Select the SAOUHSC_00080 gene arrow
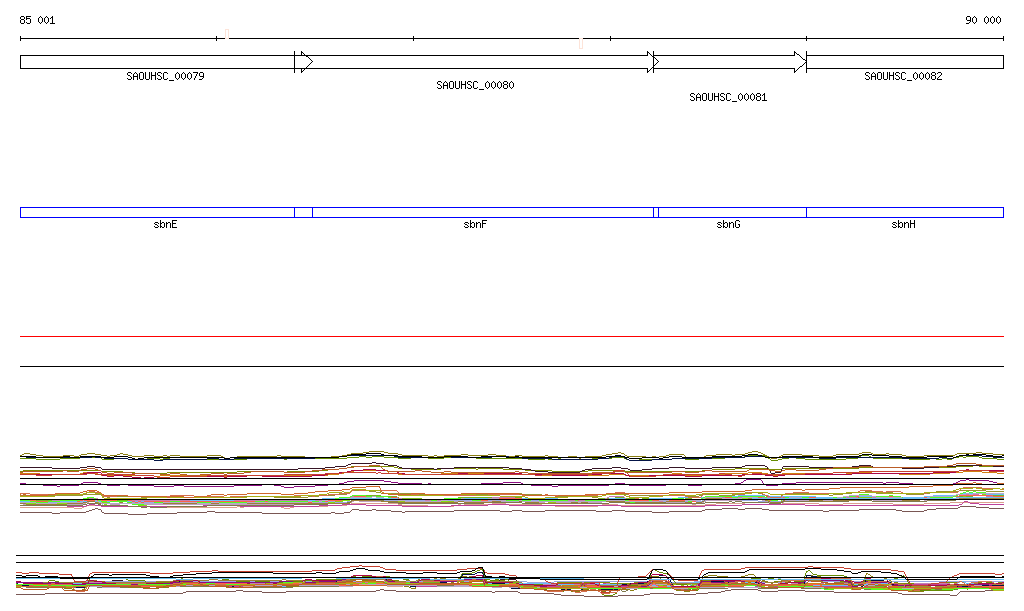The width and height of the screenshot is (1024, 611). click(475, 62)
